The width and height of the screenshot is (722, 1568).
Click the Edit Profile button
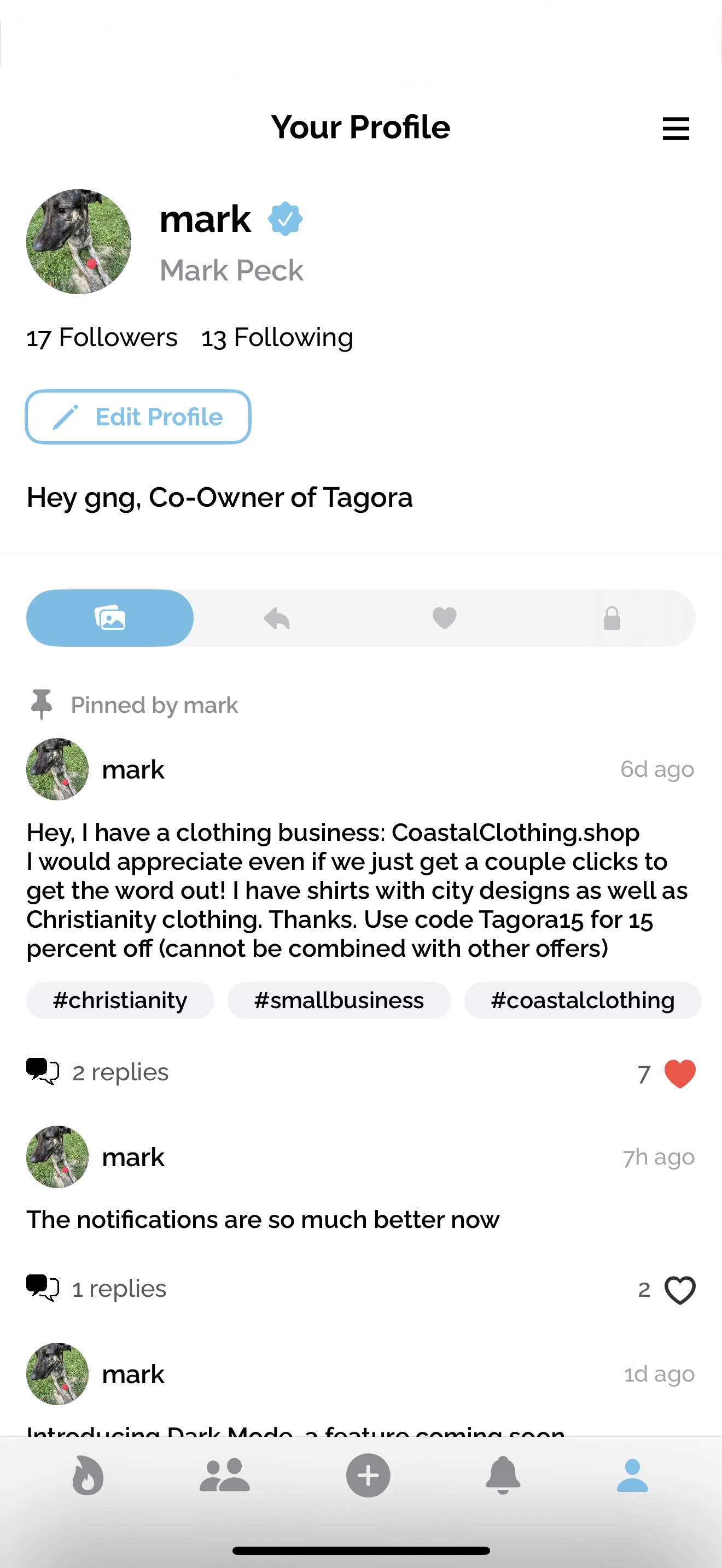click(x=138, y=417)
